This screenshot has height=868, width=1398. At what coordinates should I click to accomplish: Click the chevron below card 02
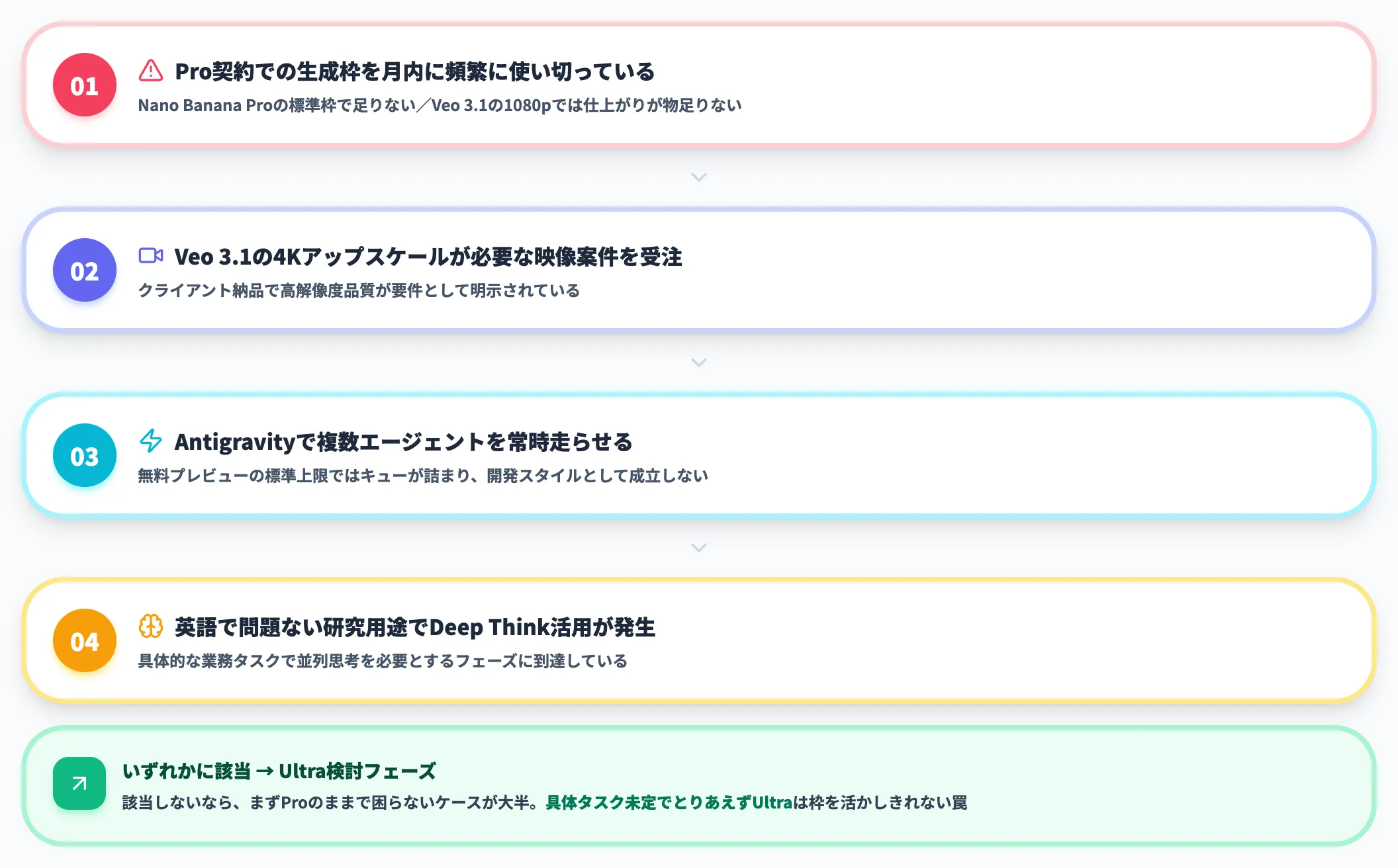tap(699, 363)
